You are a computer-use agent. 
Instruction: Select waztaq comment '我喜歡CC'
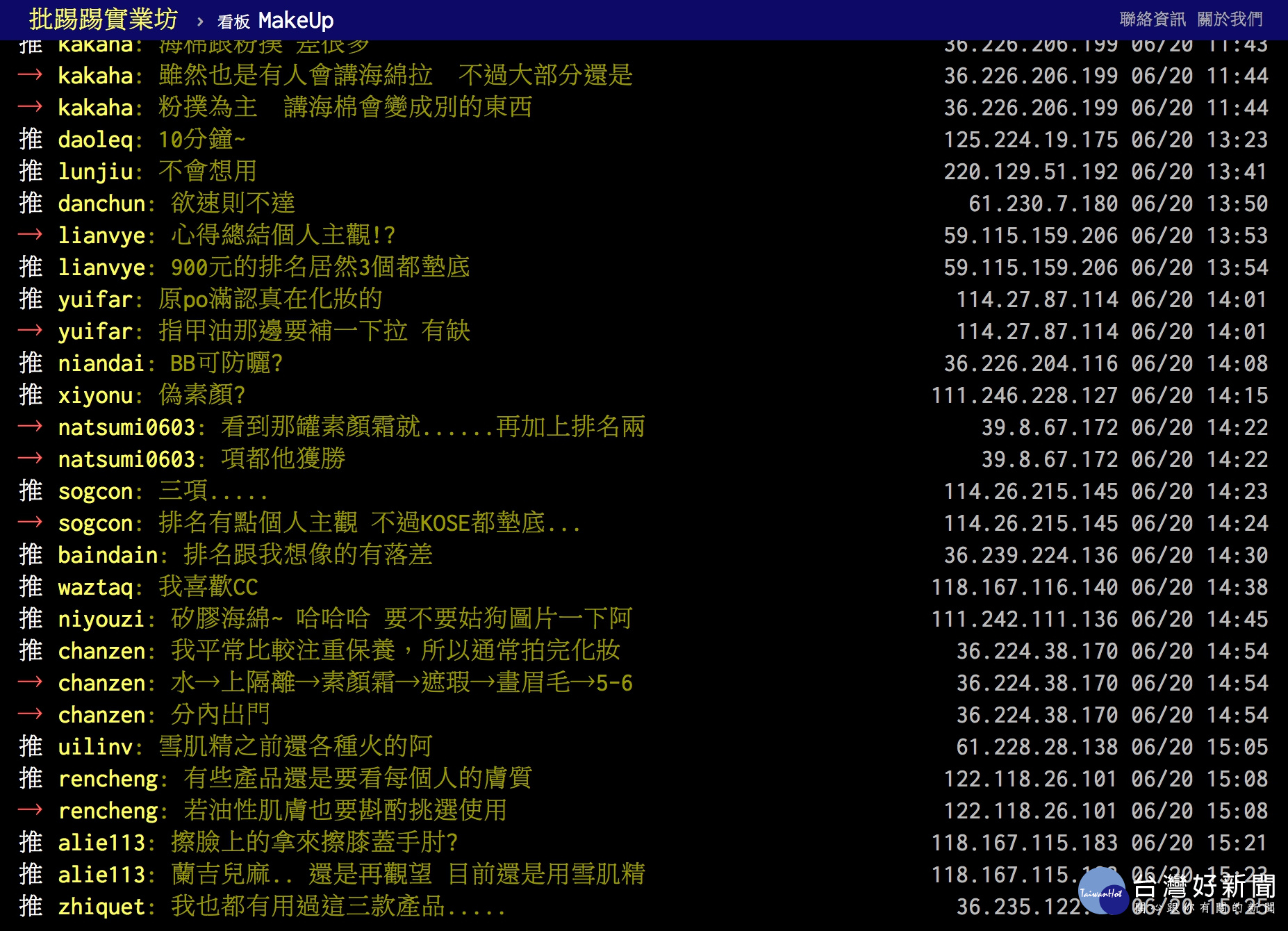point(208,587)
